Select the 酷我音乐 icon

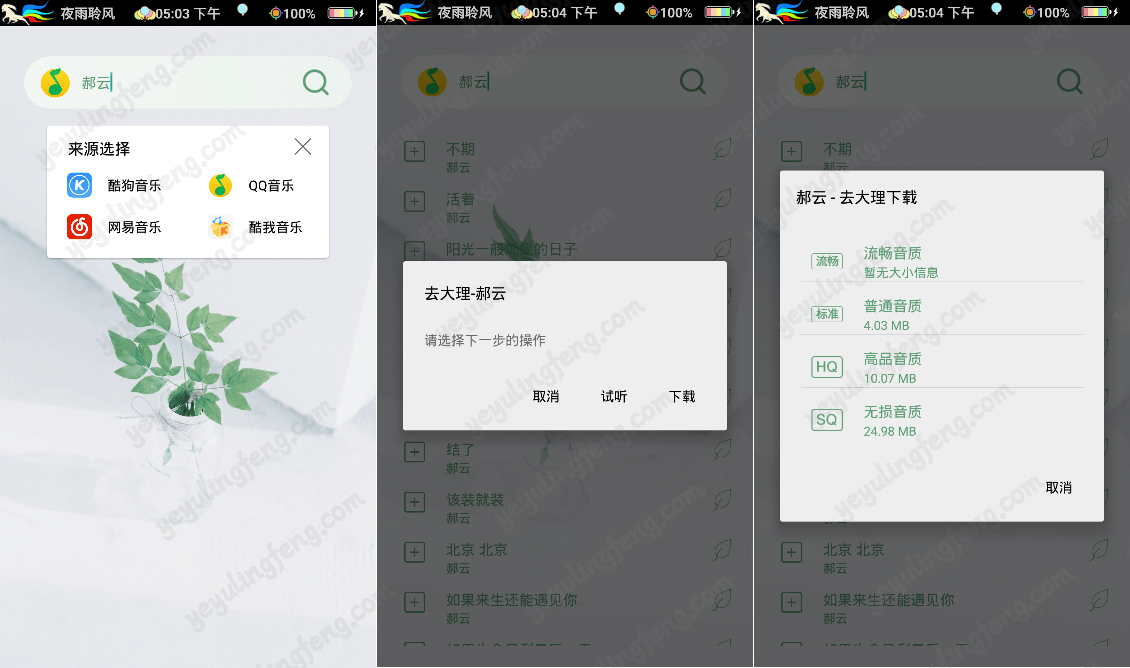pos(221,227)
